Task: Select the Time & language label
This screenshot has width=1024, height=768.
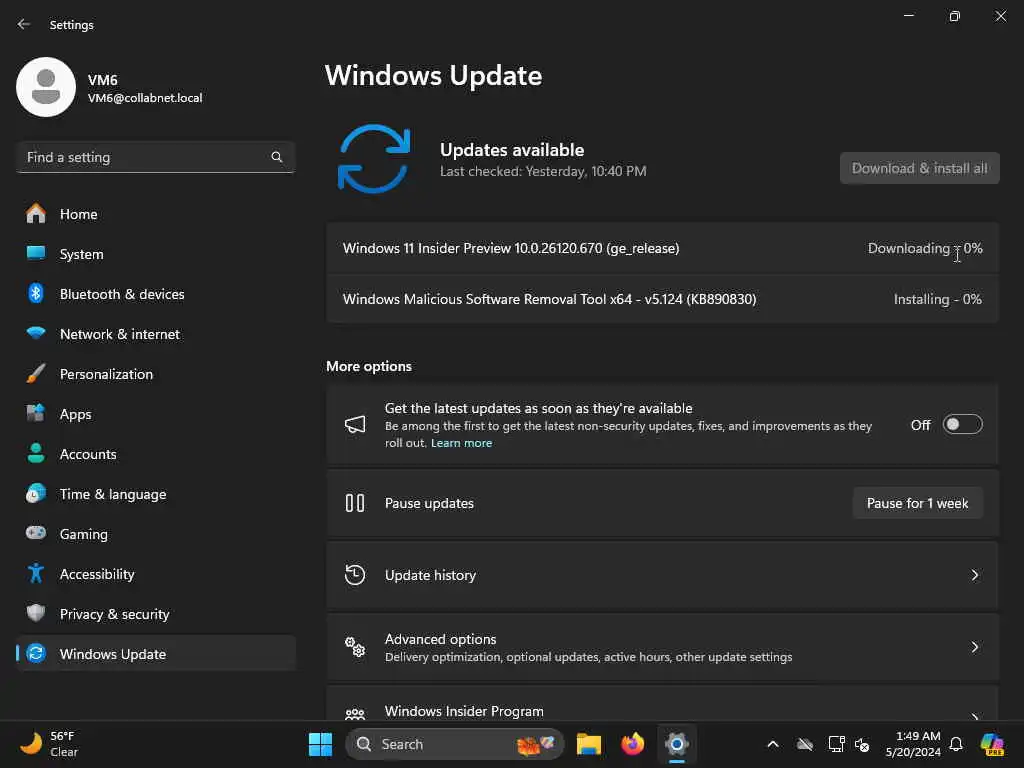Action: pyautogui.click(x=113, y=494)
